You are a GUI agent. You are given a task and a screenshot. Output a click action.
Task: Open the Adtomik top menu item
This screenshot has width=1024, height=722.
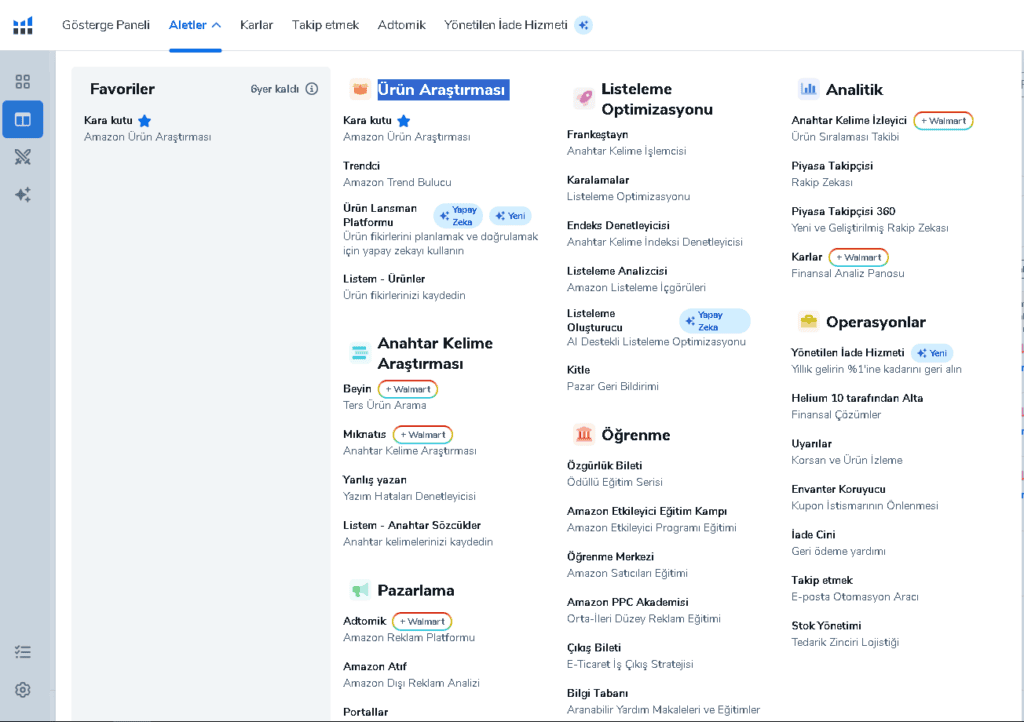coord(402,25)
